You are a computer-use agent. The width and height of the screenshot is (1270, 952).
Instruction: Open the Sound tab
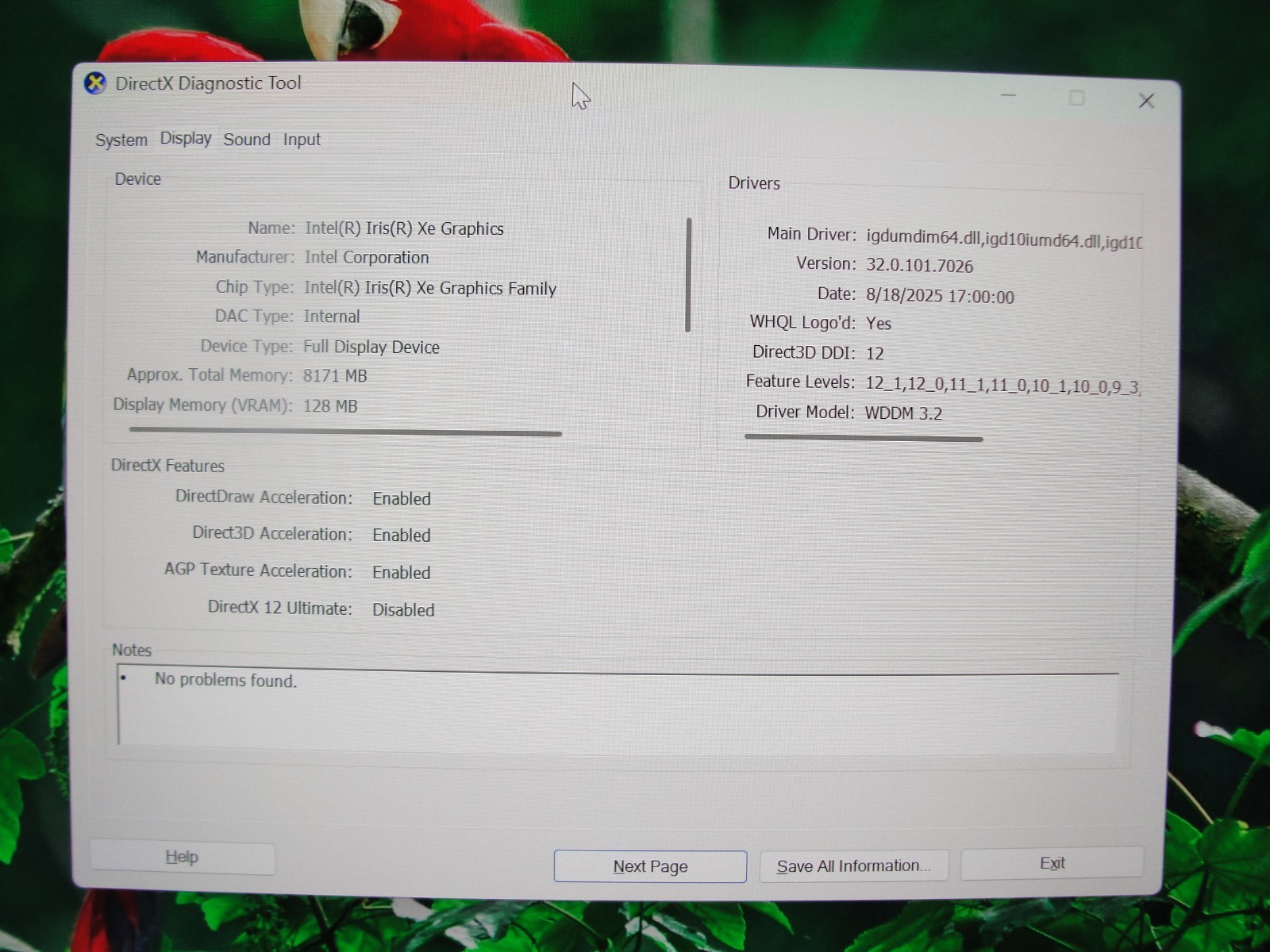coord(247,140)
